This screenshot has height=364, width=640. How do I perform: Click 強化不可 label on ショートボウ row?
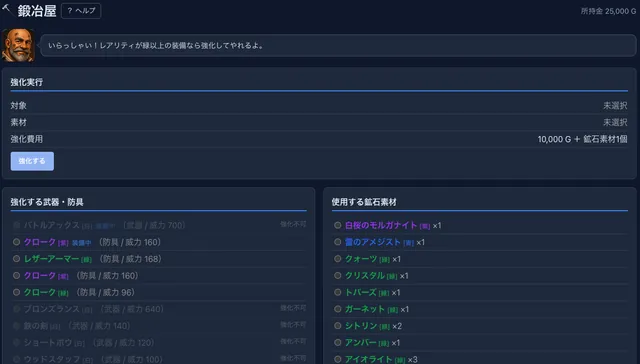click(x=293, y=342)
